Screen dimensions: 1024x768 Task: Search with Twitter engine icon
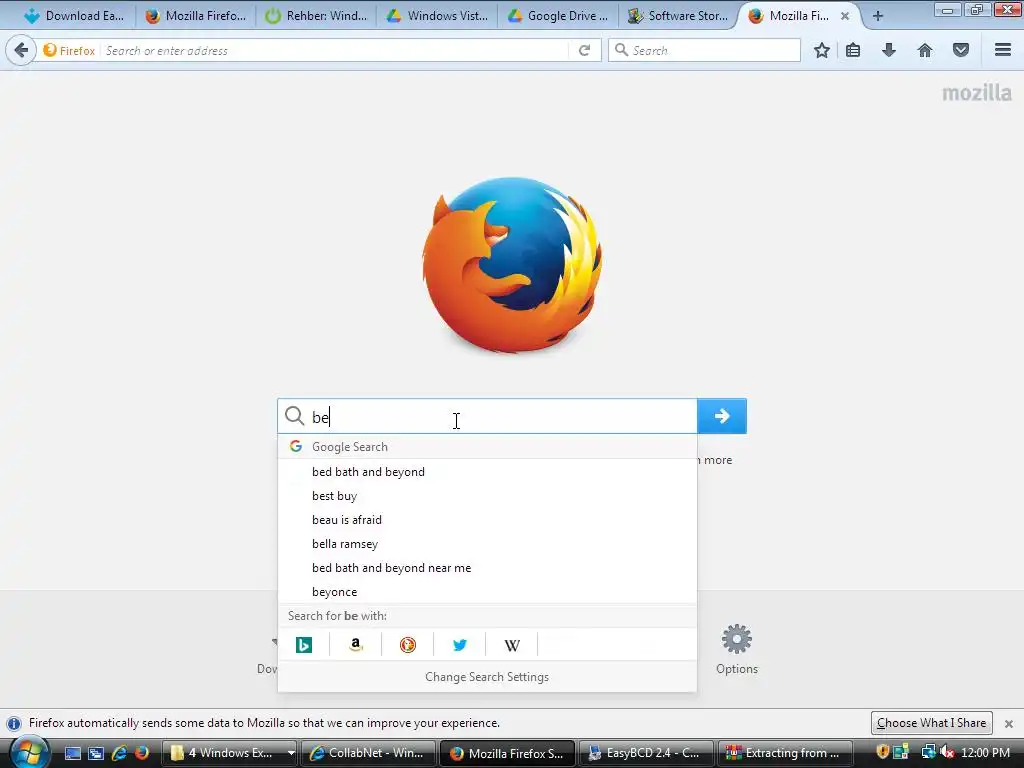coord(460,645)
